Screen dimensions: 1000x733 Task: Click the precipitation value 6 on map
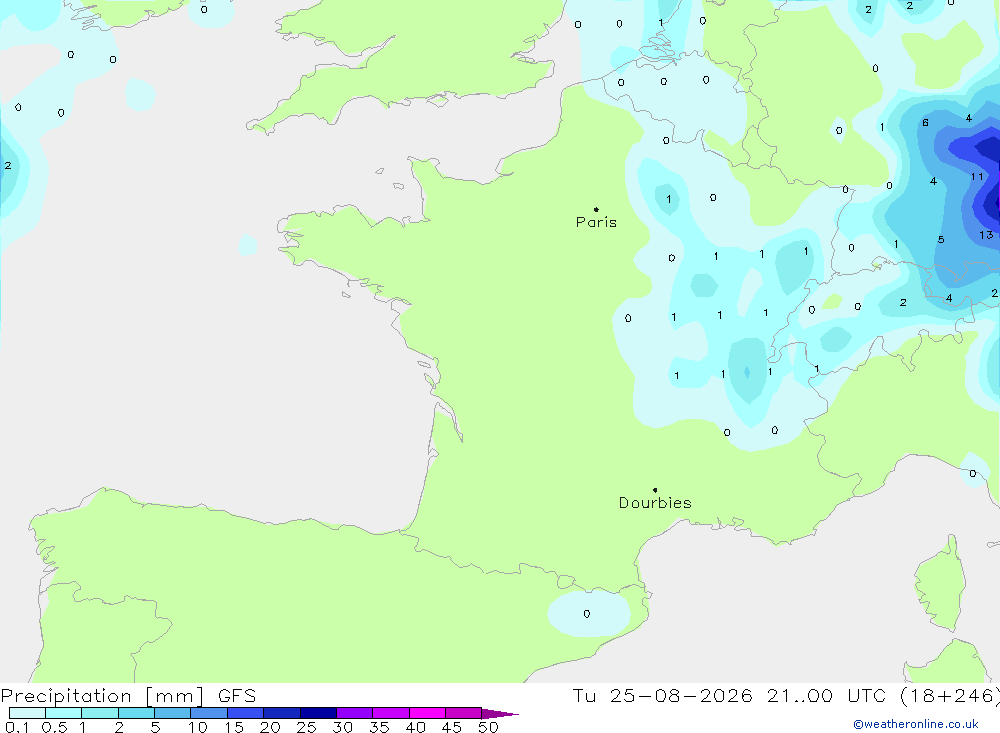tap(925, 122)
